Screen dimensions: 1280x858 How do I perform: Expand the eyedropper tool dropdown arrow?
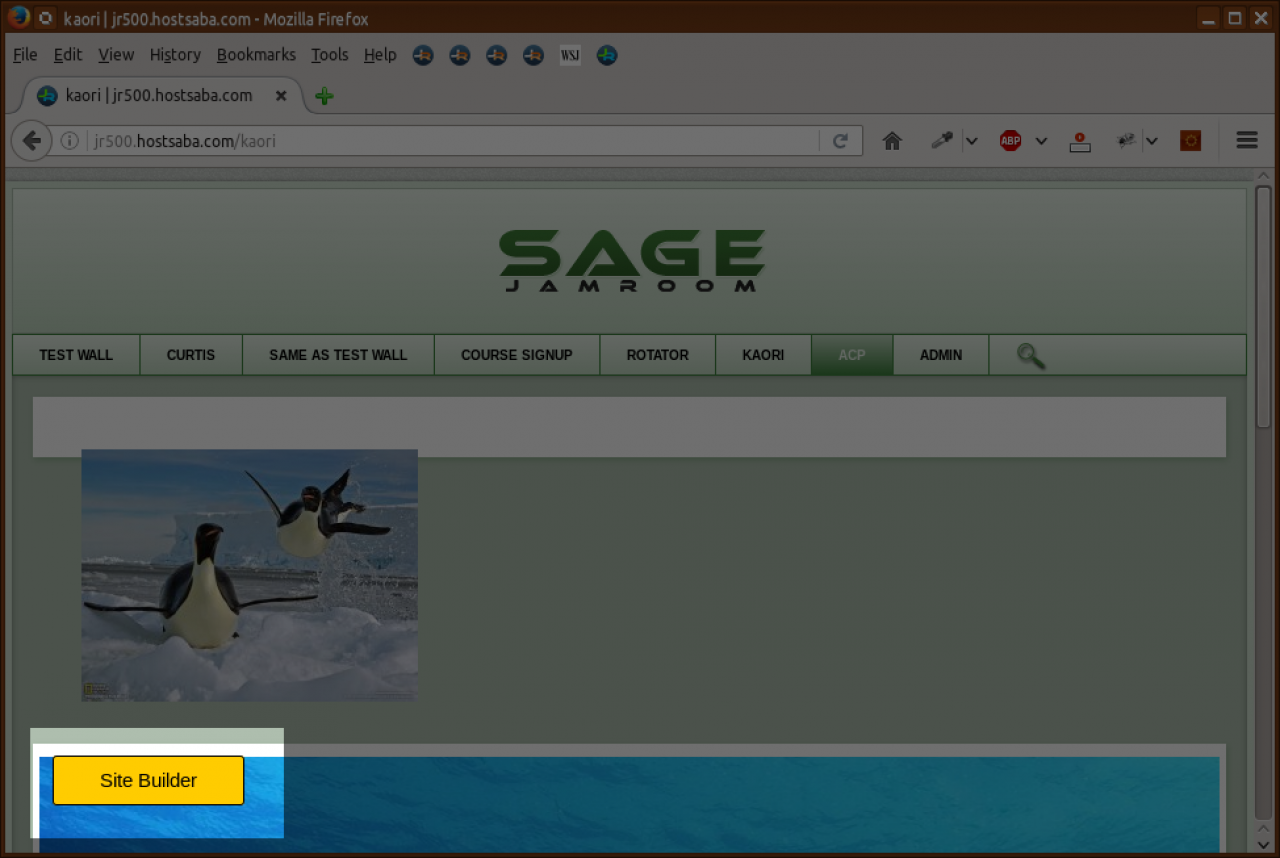[971, 141]
